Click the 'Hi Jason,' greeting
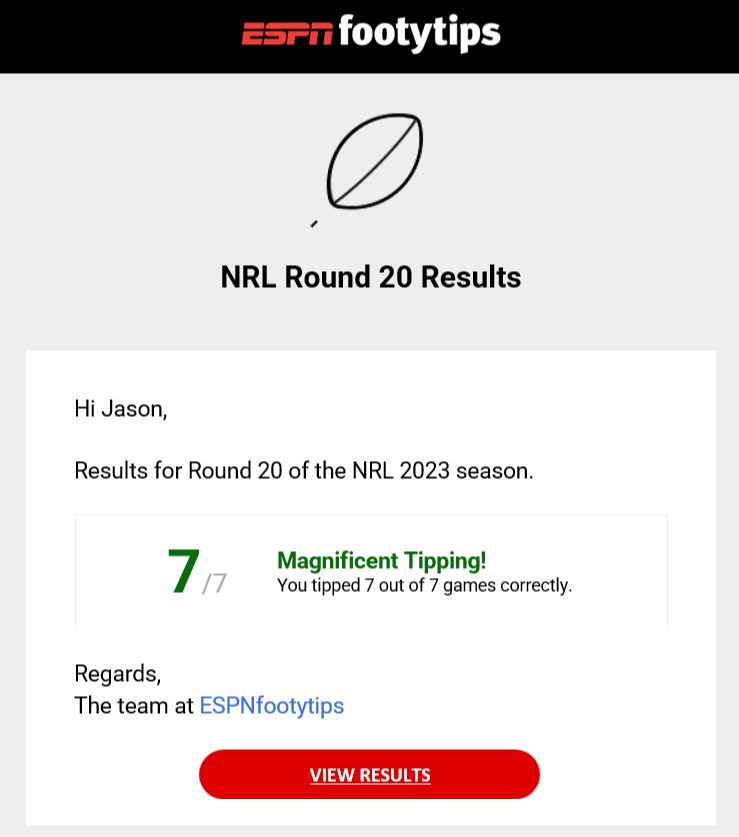The height and width of the screenshot is (837, 739). point(120,408)
